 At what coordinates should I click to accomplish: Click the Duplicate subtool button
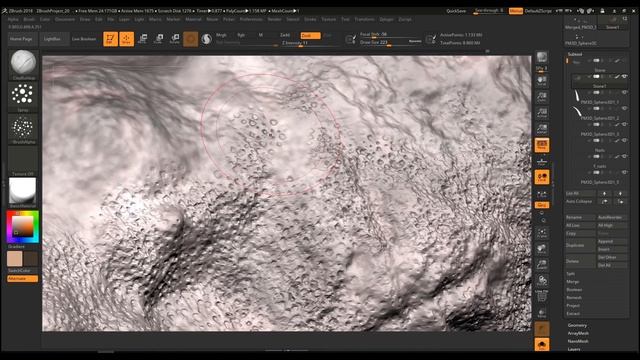coord(580,245)
